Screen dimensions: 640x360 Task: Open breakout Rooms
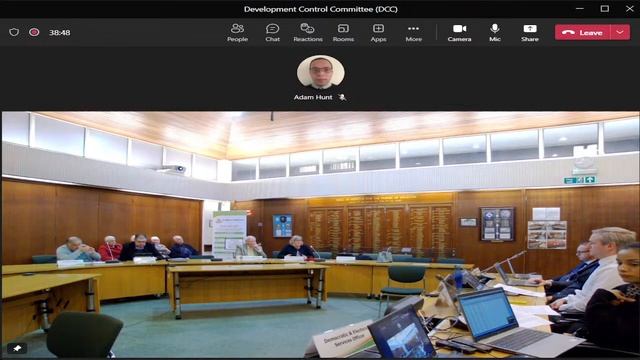click(343, 33)
